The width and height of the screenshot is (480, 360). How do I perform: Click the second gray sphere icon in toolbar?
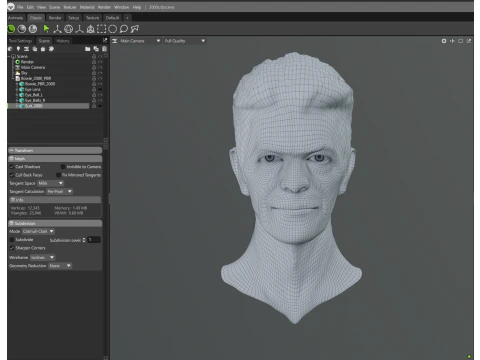[x=22, y=29]
